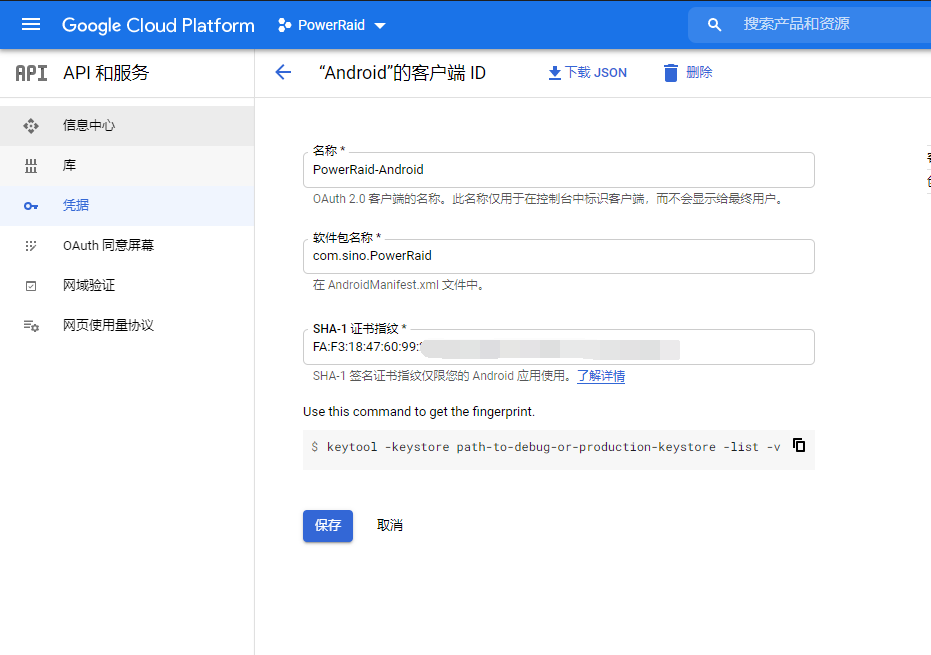Click the download icon beside 下载 JSON

555,73
